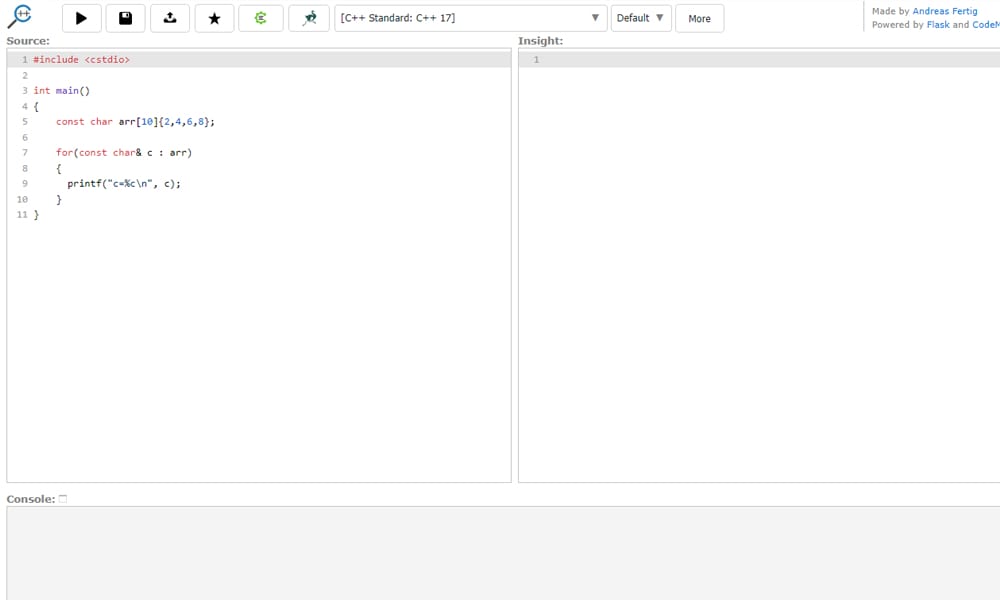Click the C++ Insights magnifier logo
Screen dimensions: 1000x600
coord(19,16)
